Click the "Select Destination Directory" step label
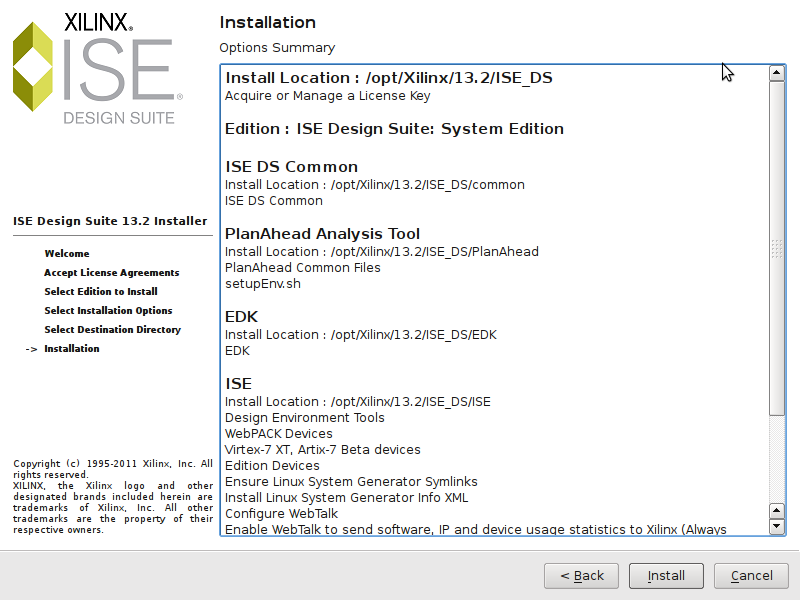 [113, 330]
